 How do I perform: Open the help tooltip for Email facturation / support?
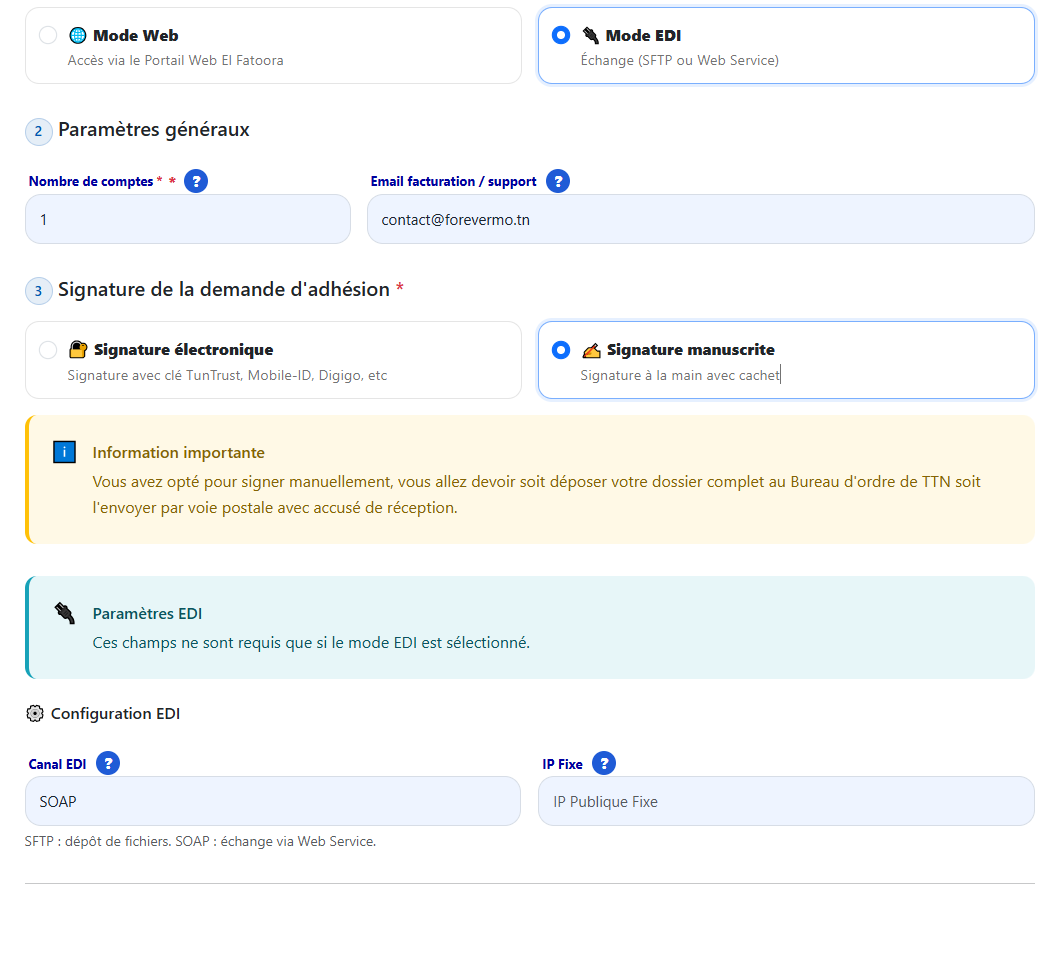click(x=558, y=181)
